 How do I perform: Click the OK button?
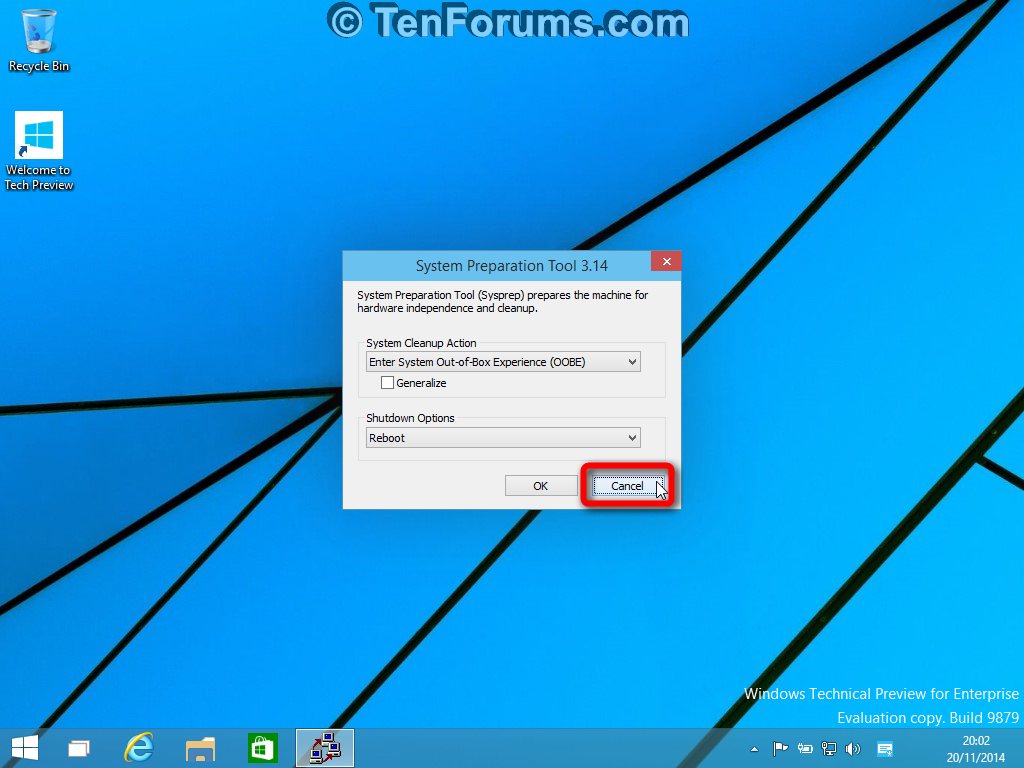tap(541, 486)
